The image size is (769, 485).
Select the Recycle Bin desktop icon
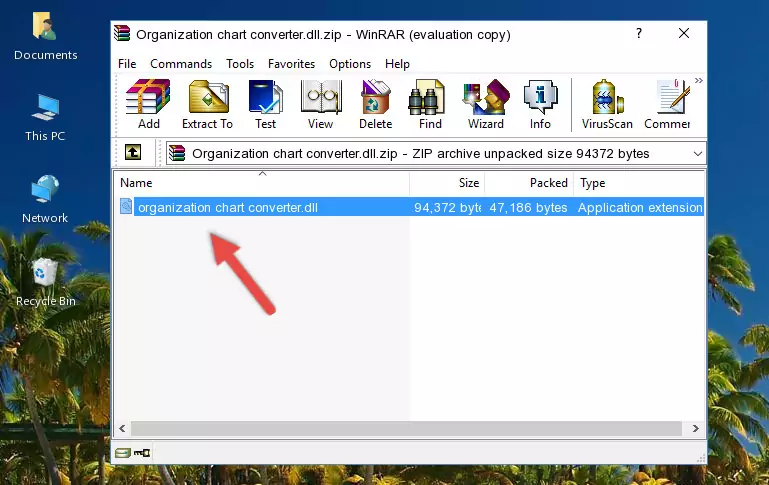(45, 282)
